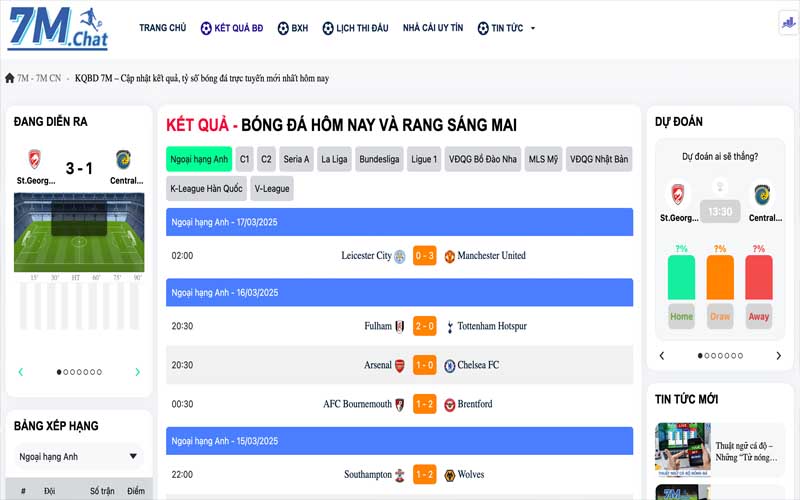Go to next prediction in Dự Đoán
The width and height of the screenshot is (800, 500).
tap(779, 356)
